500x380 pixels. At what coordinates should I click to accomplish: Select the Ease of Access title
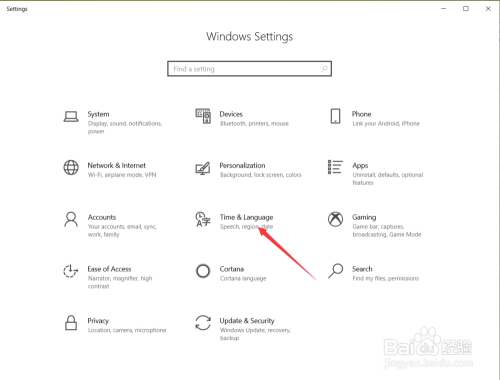[x=109, y=269]
